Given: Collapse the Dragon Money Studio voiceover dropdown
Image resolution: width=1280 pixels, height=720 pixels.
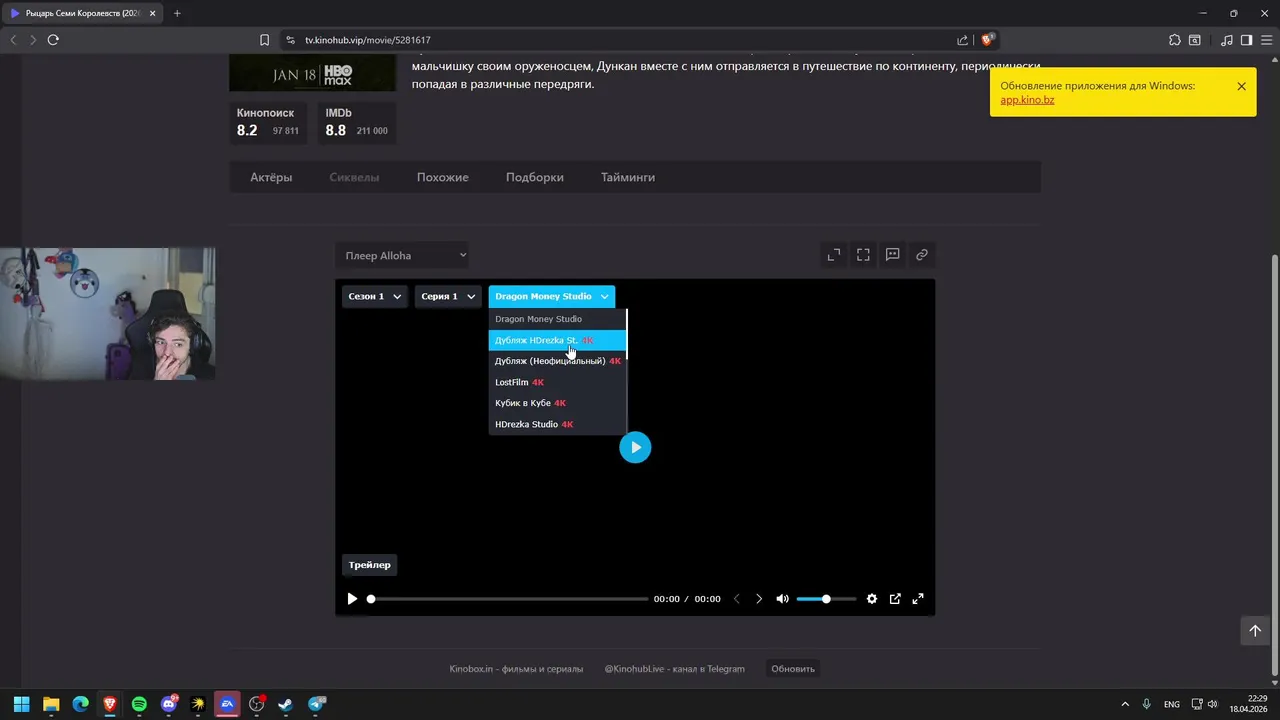Looking at the screenshot, I should [551, 296].
